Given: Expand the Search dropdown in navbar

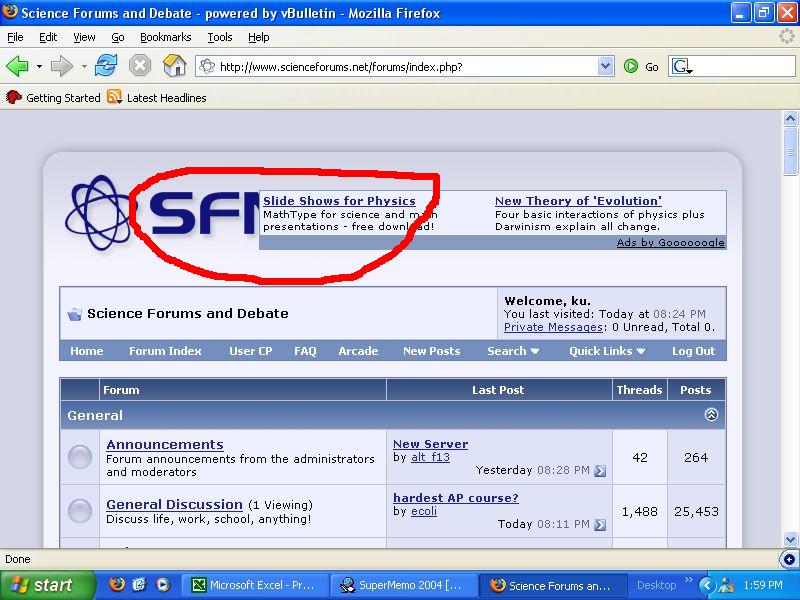Looking at the screenshot, I should [x=513, y=351].
